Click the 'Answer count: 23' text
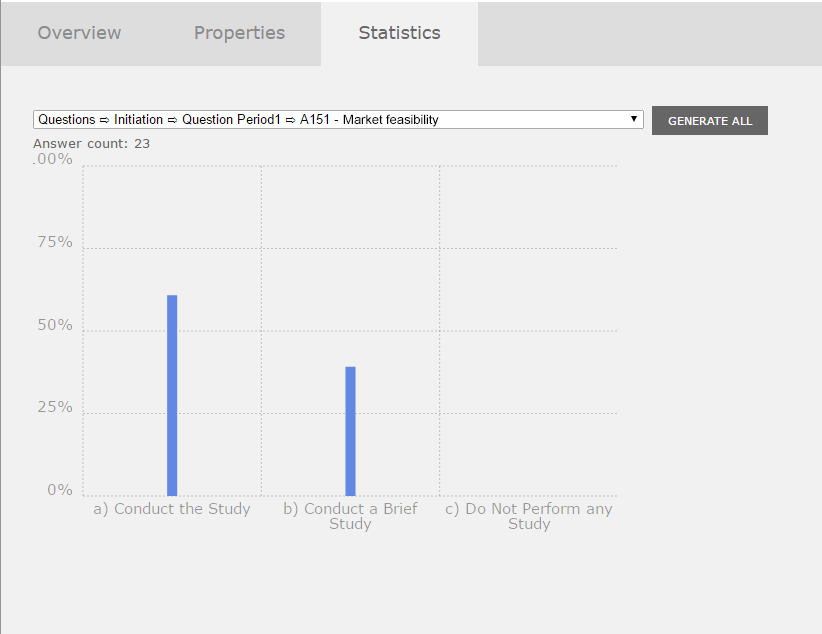 [91, 144]
